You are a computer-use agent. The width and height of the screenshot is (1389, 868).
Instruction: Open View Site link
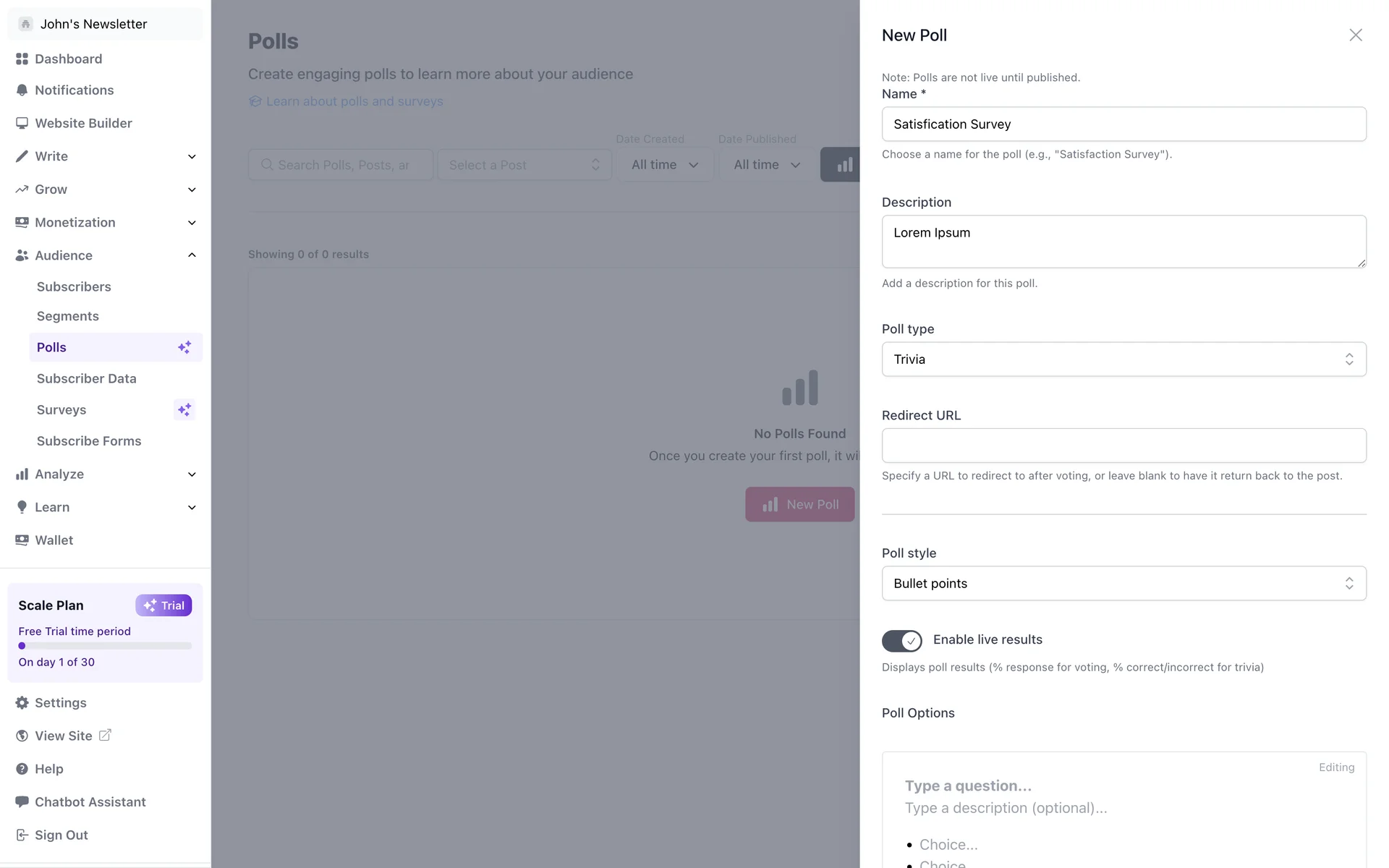click(64, 736)
